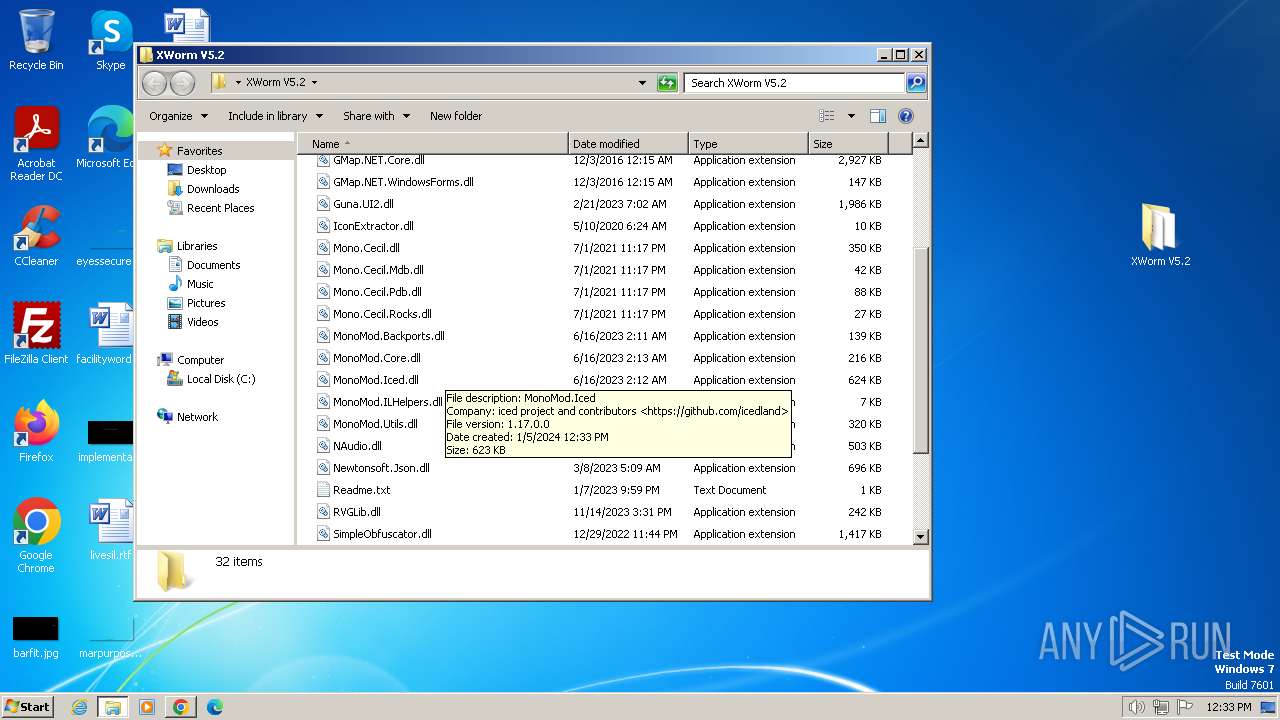1280x720 pixels.
Task: Click the green refresh button beside address bar
Action: point(667,83)
